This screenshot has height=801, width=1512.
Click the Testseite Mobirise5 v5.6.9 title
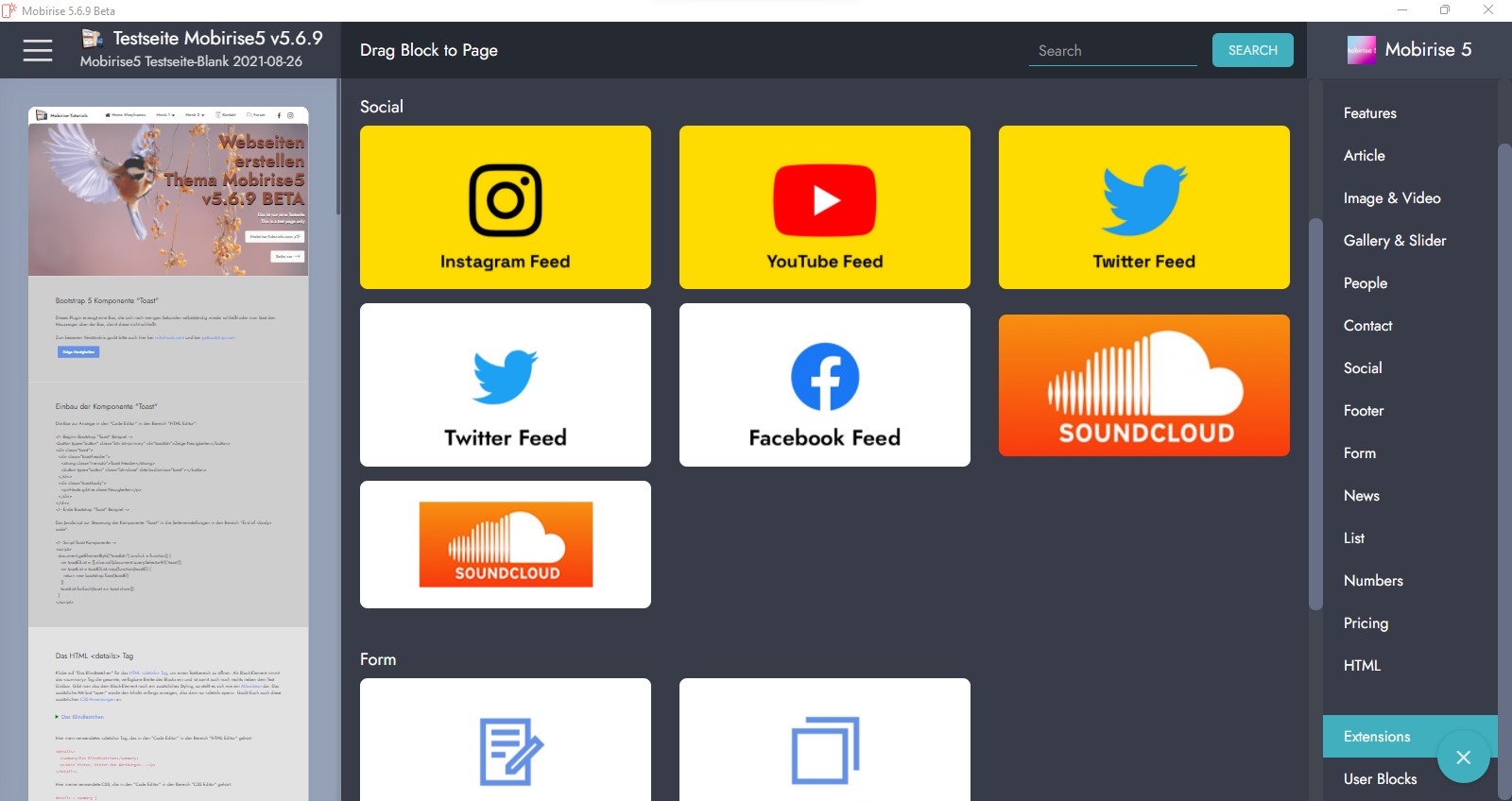pyautogui.click(x=217, y=39)
